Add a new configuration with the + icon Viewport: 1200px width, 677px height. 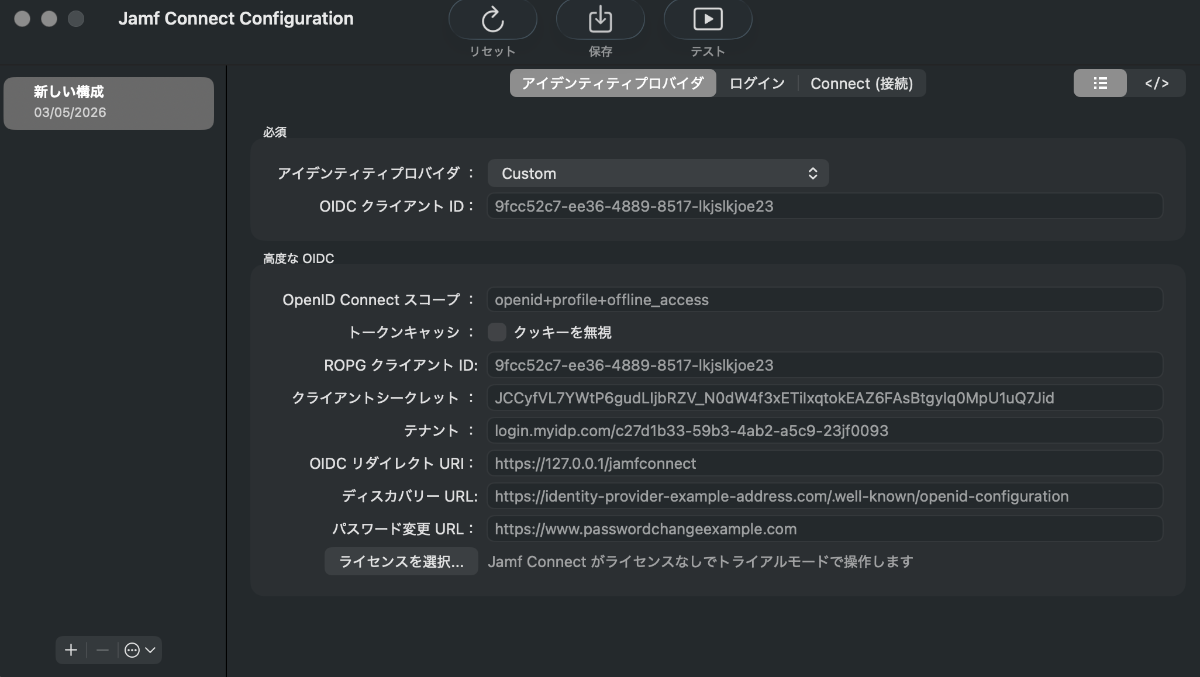tap(70, 650)
